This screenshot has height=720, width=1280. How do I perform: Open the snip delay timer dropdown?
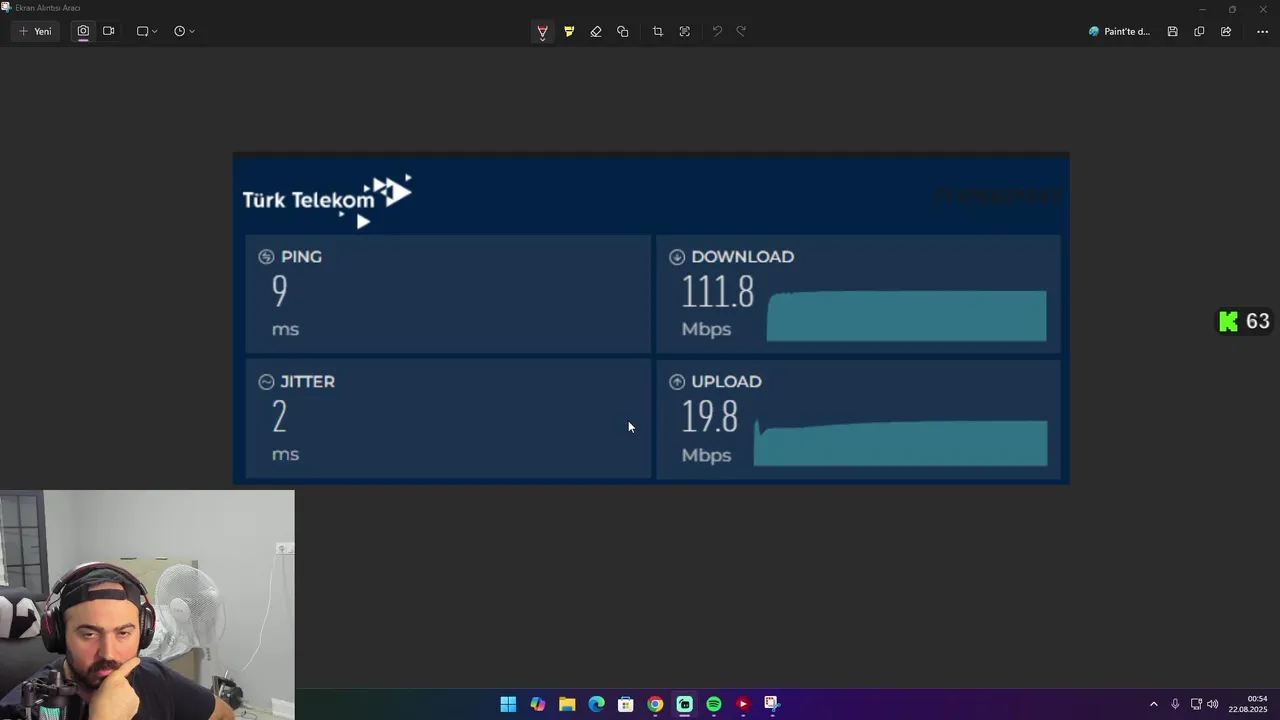[184, 31]
